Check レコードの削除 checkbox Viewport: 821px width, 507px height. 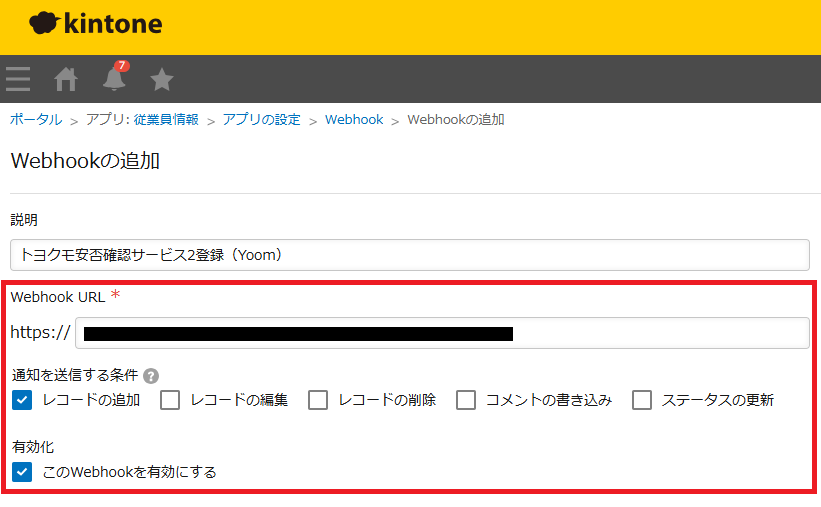[318, 400]
